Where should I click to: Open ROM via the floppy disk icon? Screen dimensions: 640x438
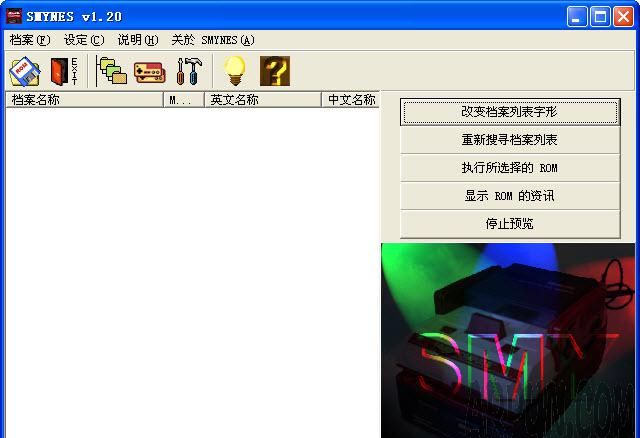point(25,71)
